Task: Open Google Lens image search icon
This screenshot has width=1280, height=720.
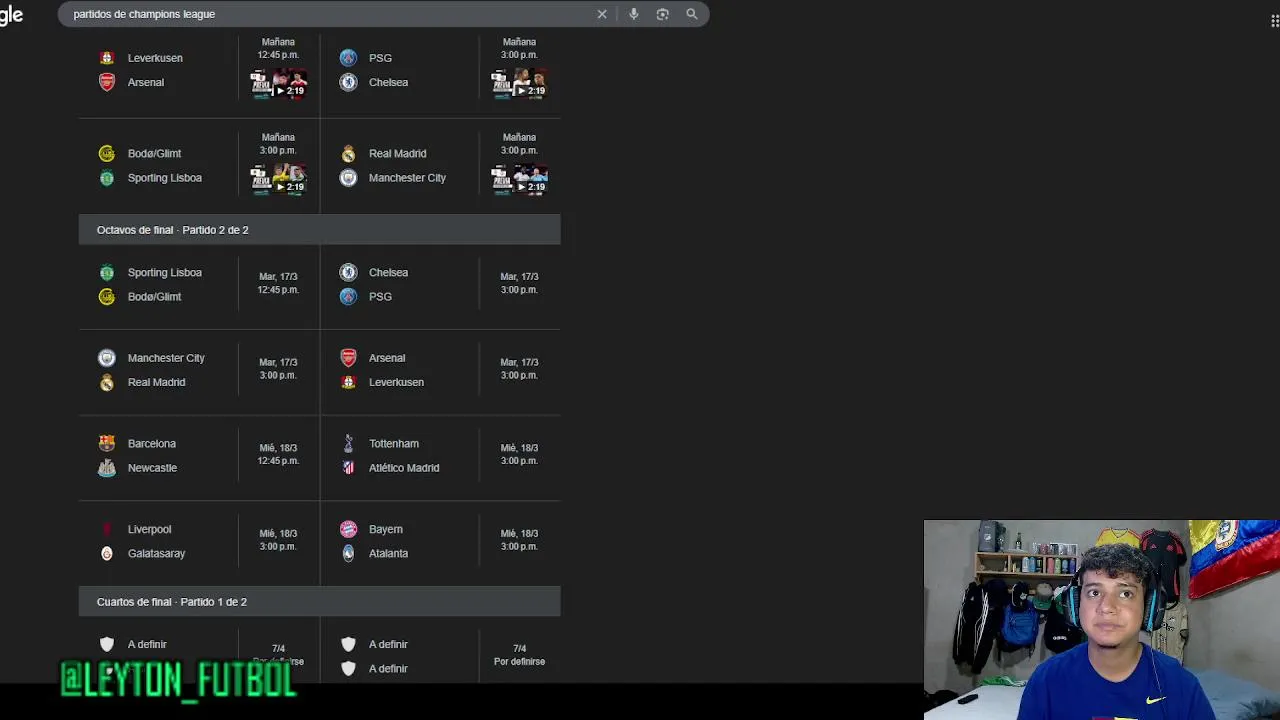Action: pos(662,14)
